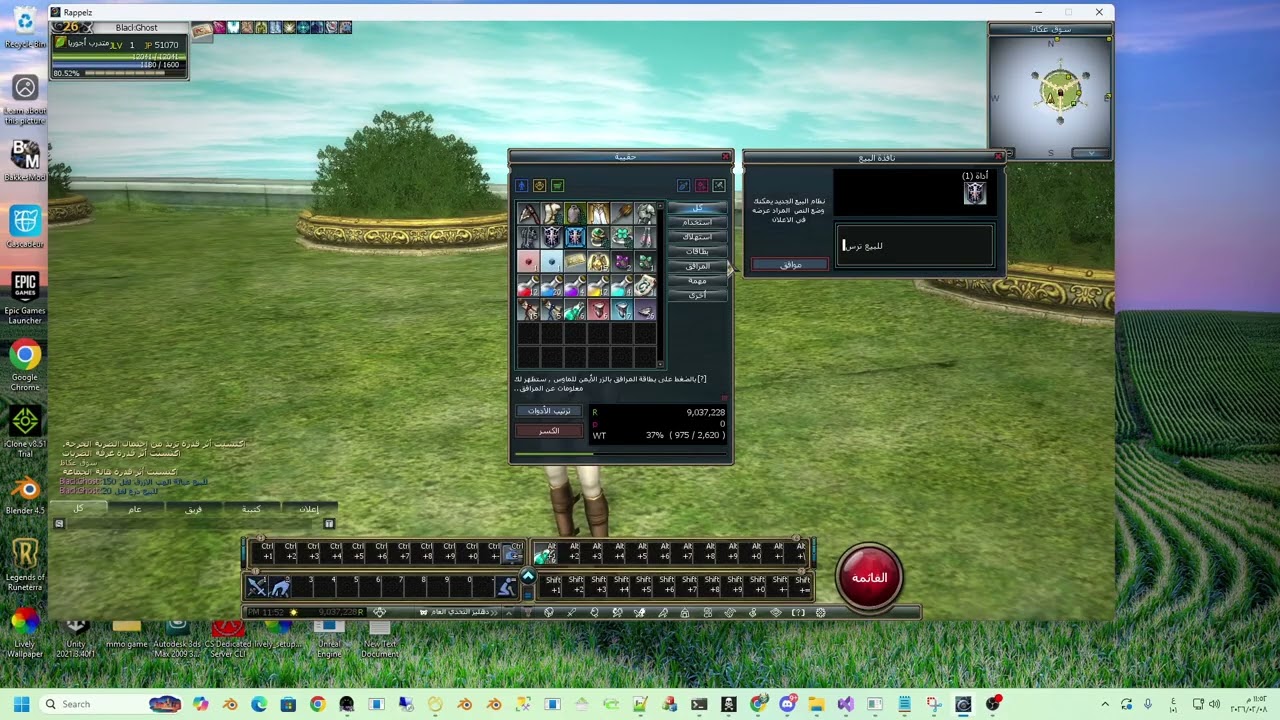Screen dimensions: 1280x720
Task: Select the استهلاك inventory filter tab
Action: pos(697,237)
